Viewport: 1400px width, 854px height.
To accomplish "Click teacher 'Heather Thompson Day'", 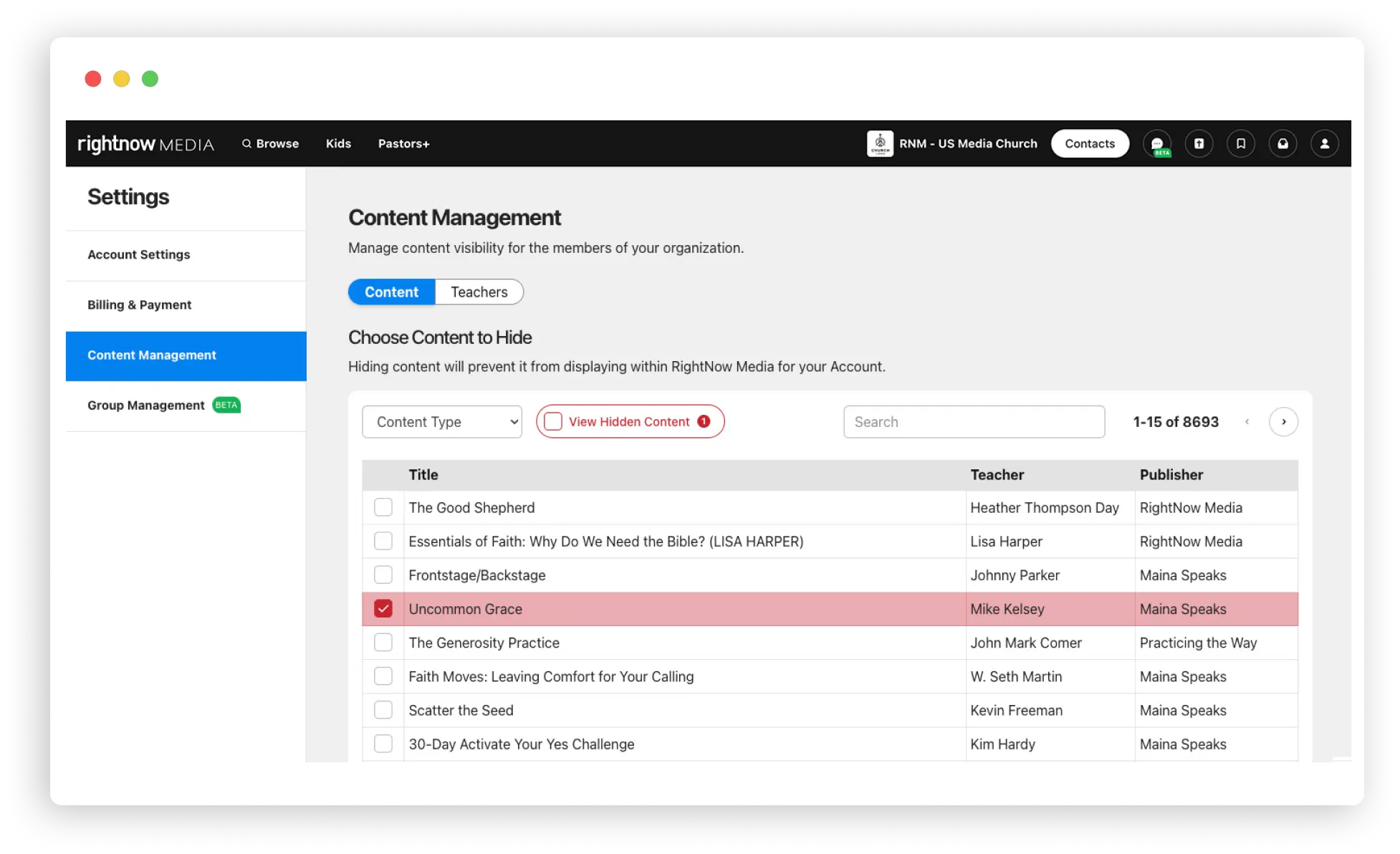I will 1044,507.
